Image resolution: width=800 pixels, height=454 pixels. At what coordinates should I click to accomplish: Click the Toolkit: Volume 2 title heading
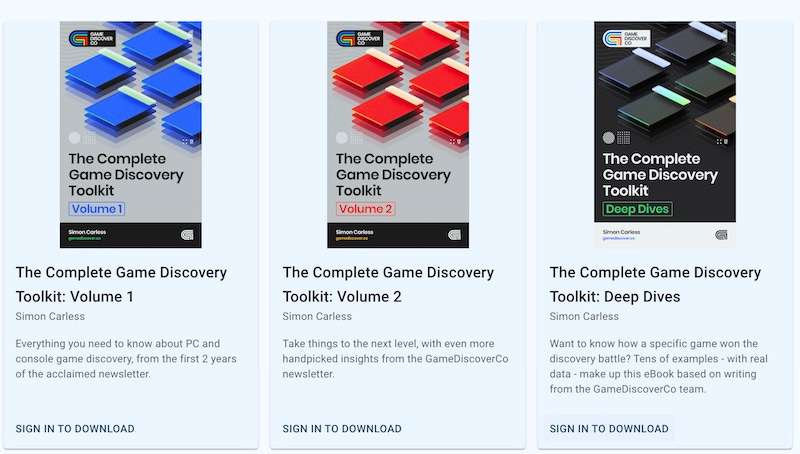pos(388,285)
